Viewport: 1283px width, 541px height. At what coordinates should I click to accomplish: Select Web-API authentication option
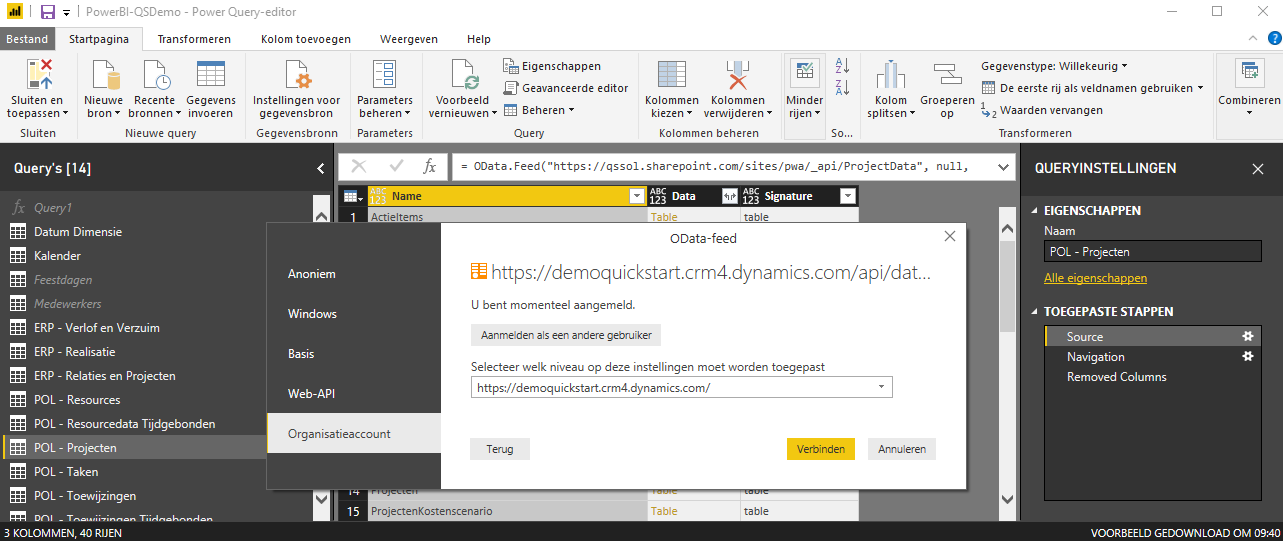354,393
